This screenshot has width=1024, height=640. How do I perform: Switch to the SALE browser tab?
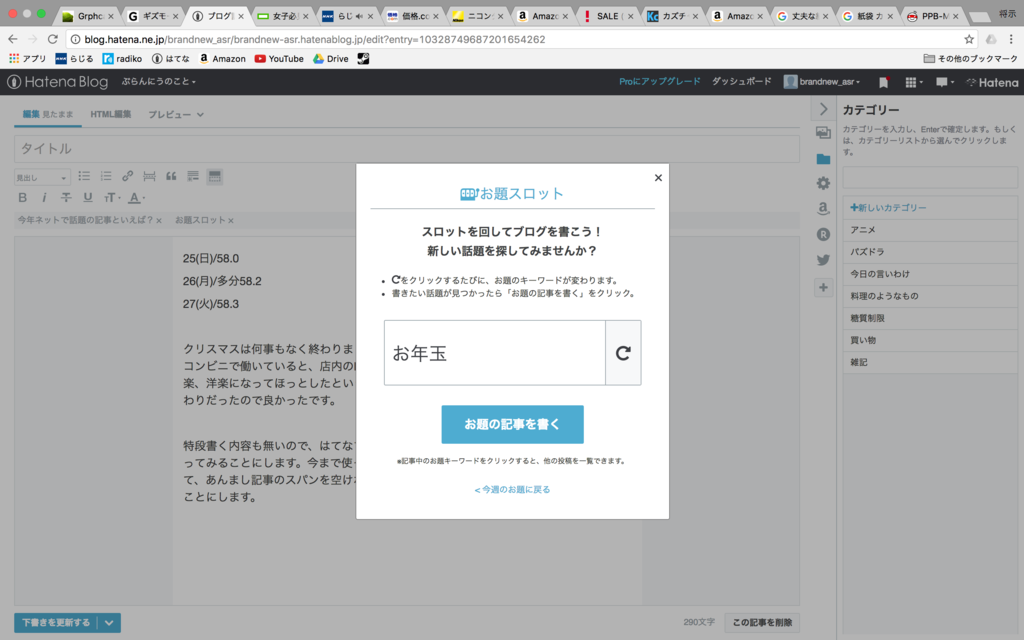click(x=607, y=16)
